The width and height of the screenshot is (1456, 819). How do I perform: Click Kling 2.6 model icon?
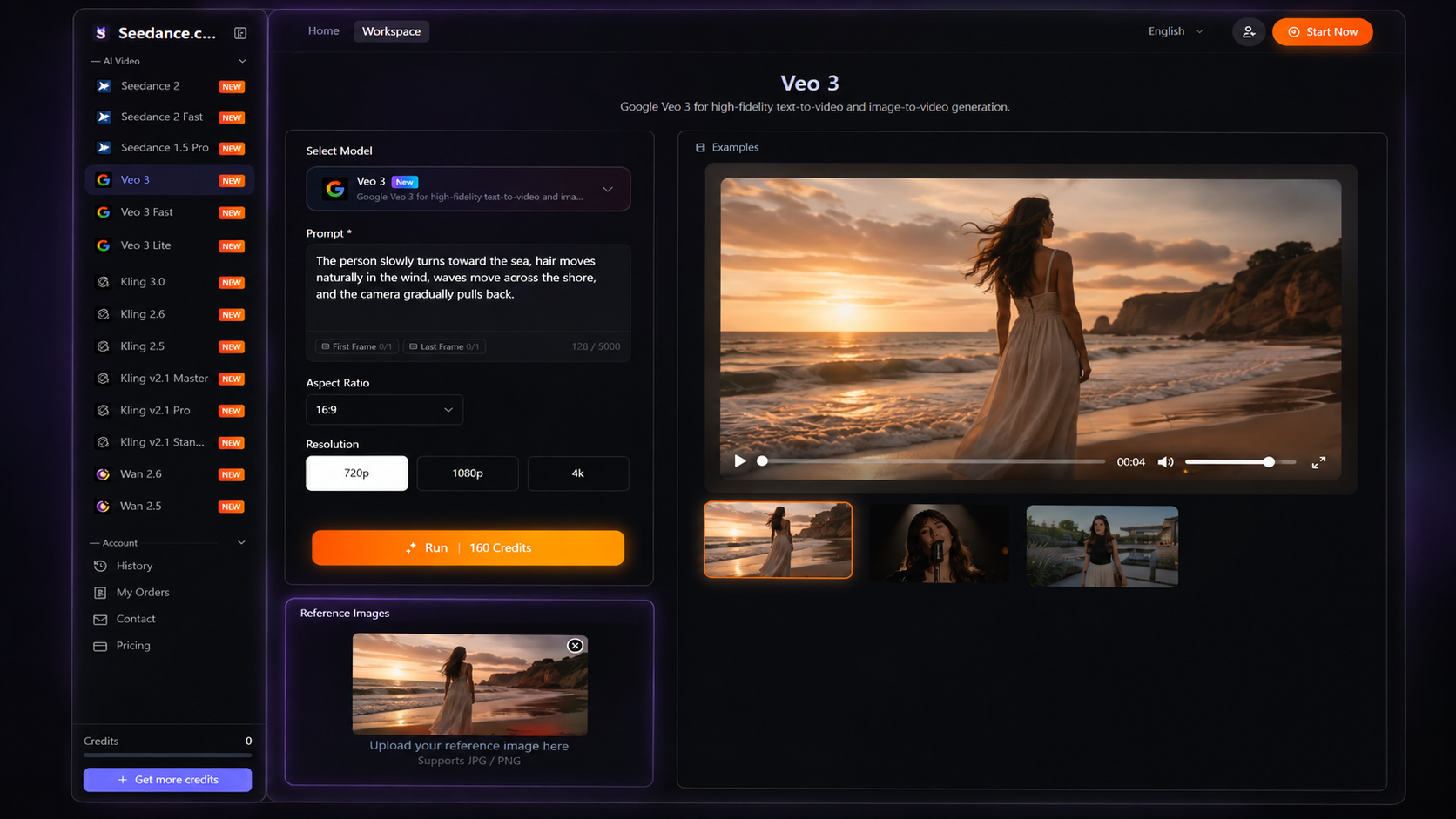click(103, 314)
